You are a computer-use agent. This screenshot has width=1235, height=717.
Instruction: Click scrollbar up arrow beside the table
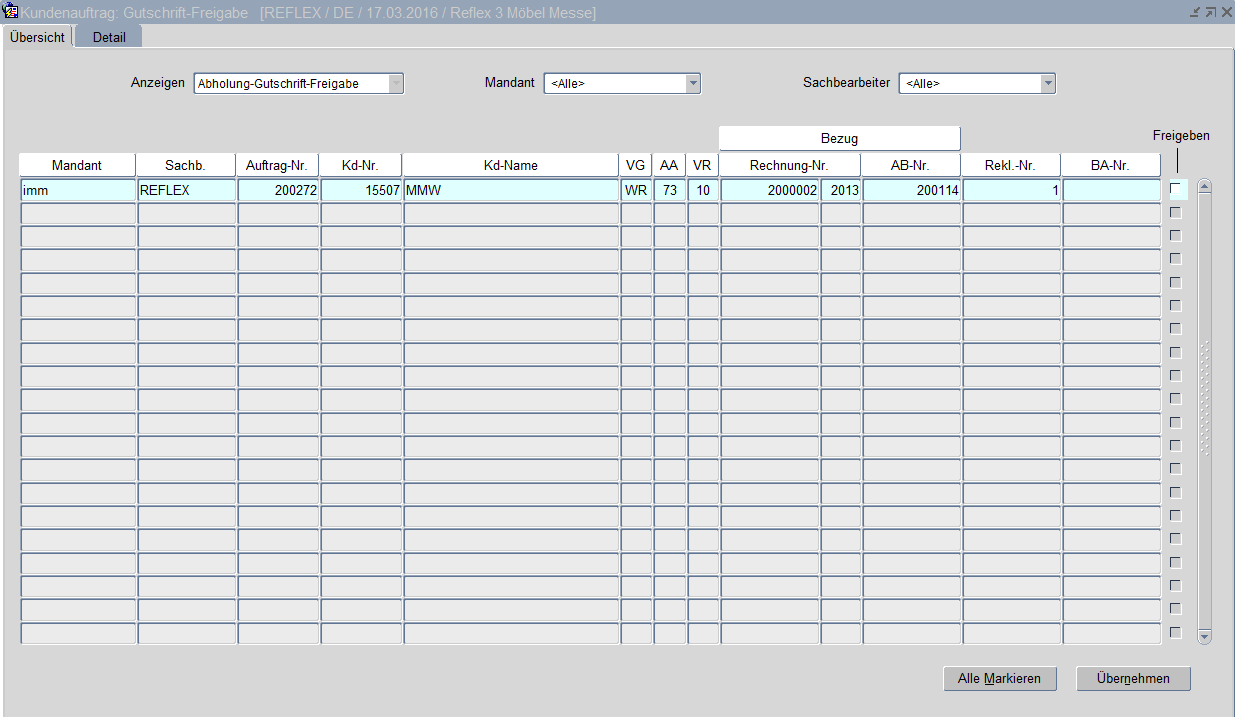point(1204,186)
